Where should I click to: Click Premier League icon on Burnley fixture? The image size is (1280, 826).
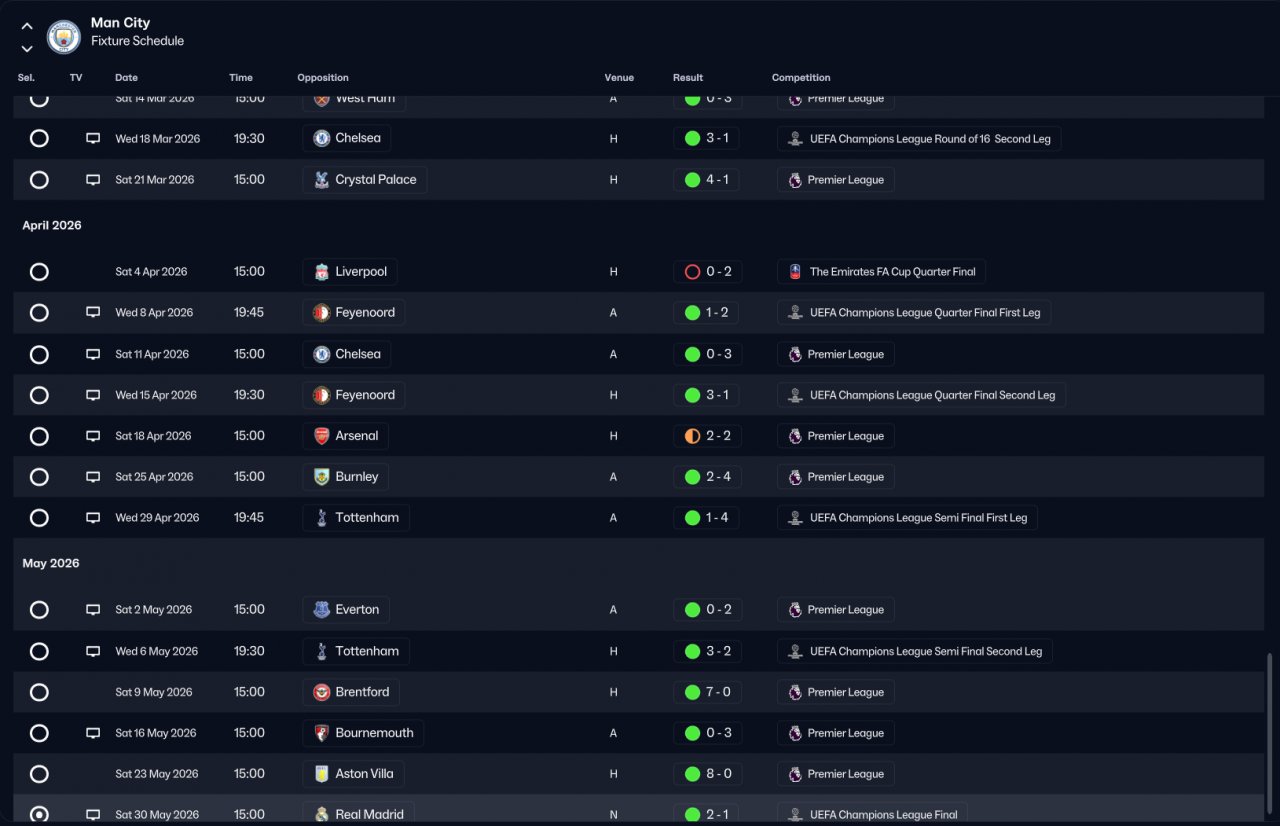click(795, 477)
